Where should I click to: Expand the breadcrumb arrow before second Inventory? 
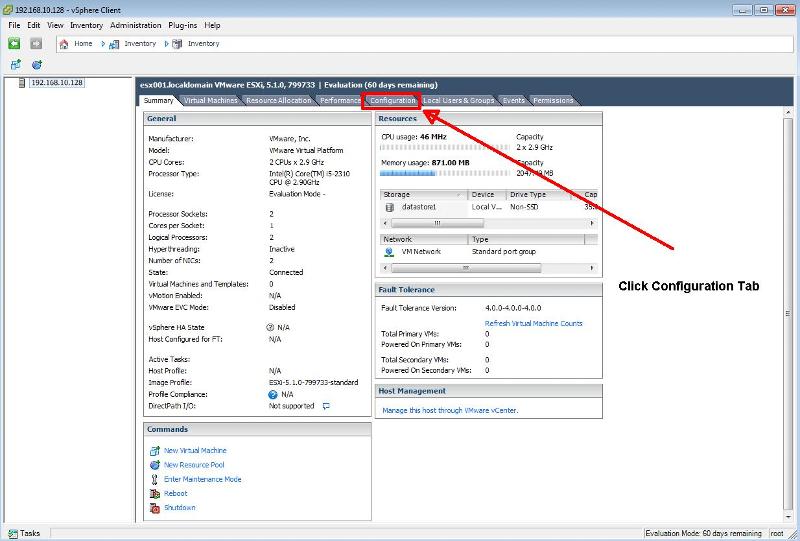[166, 44]
